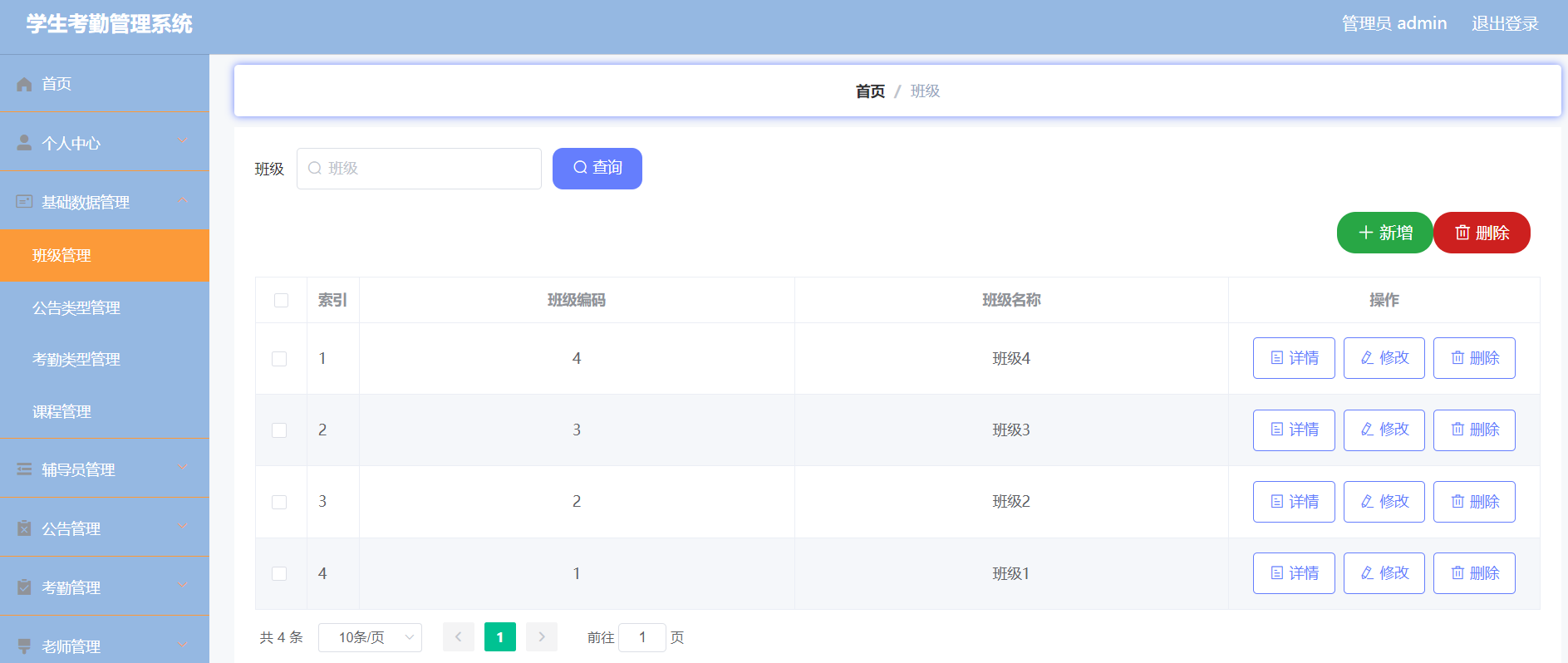Click the trash icon in 班级4 删除 button
The width and height of the screenshot is (1568, 663).
[1457, 358]
